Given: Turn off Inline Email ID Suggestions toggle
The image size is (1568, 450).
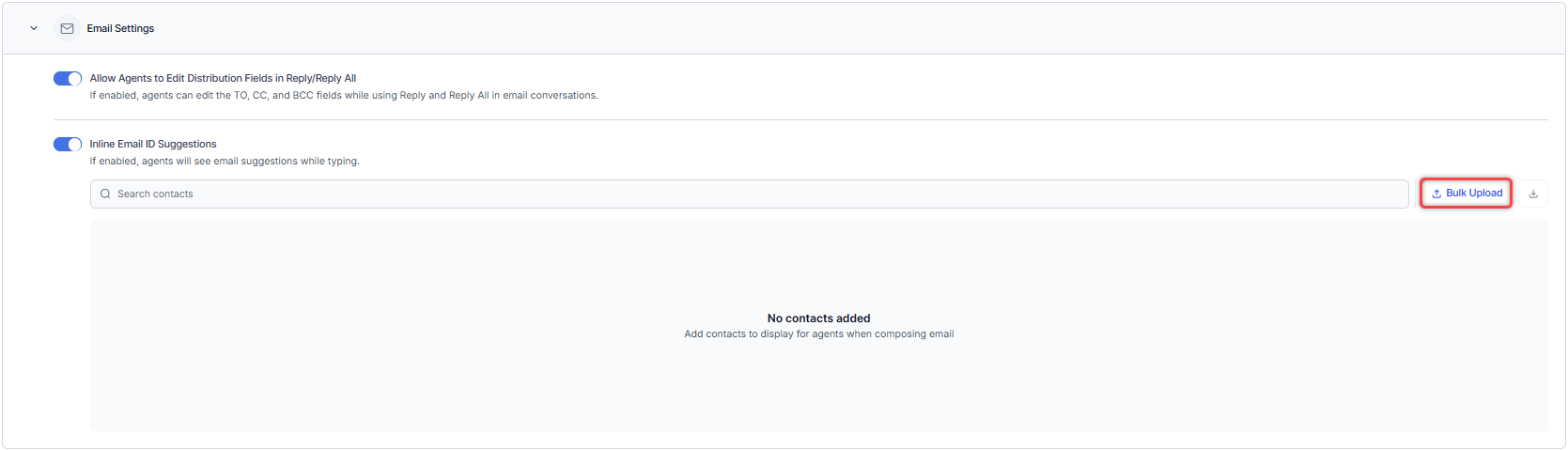Looking at the screenshot, I should [68, 144].
